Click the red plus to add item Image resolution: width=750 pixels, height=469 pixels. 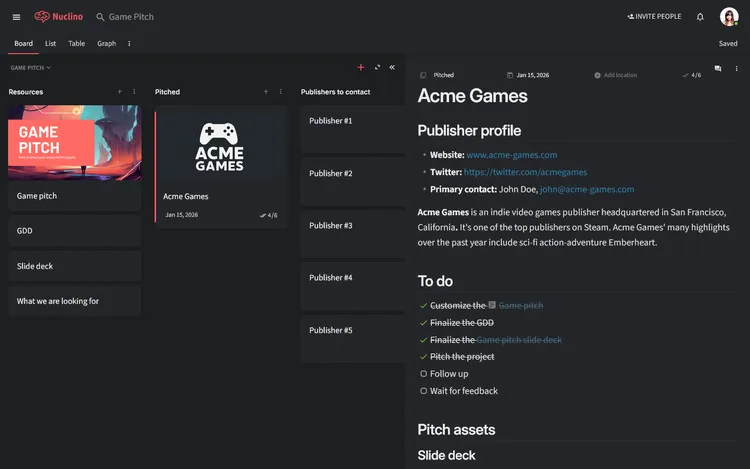pyautogui.click(x=361, y=67)
